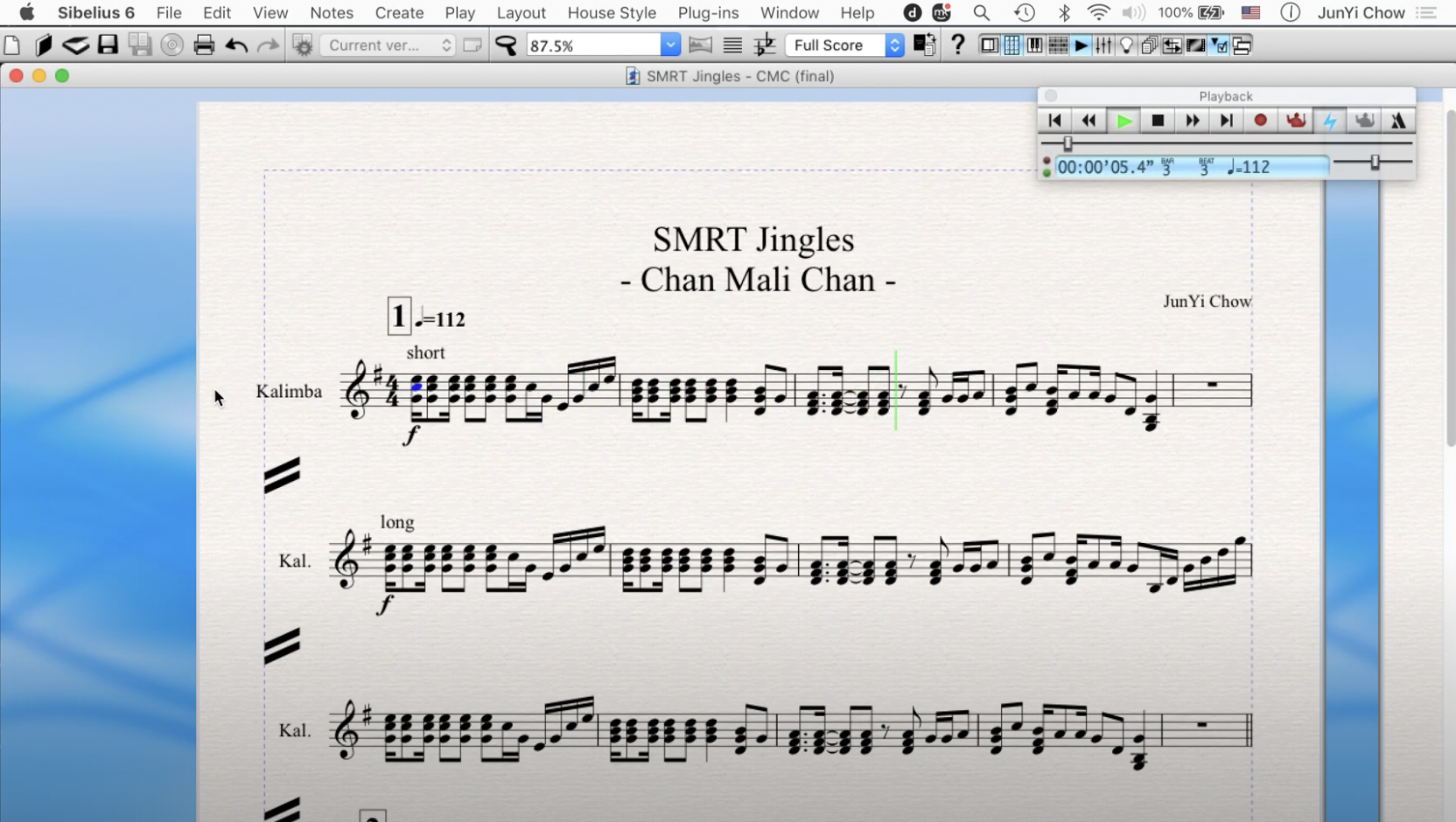
Task: Click the Compare window arrows icon
Action: (x=1172, y=45)
